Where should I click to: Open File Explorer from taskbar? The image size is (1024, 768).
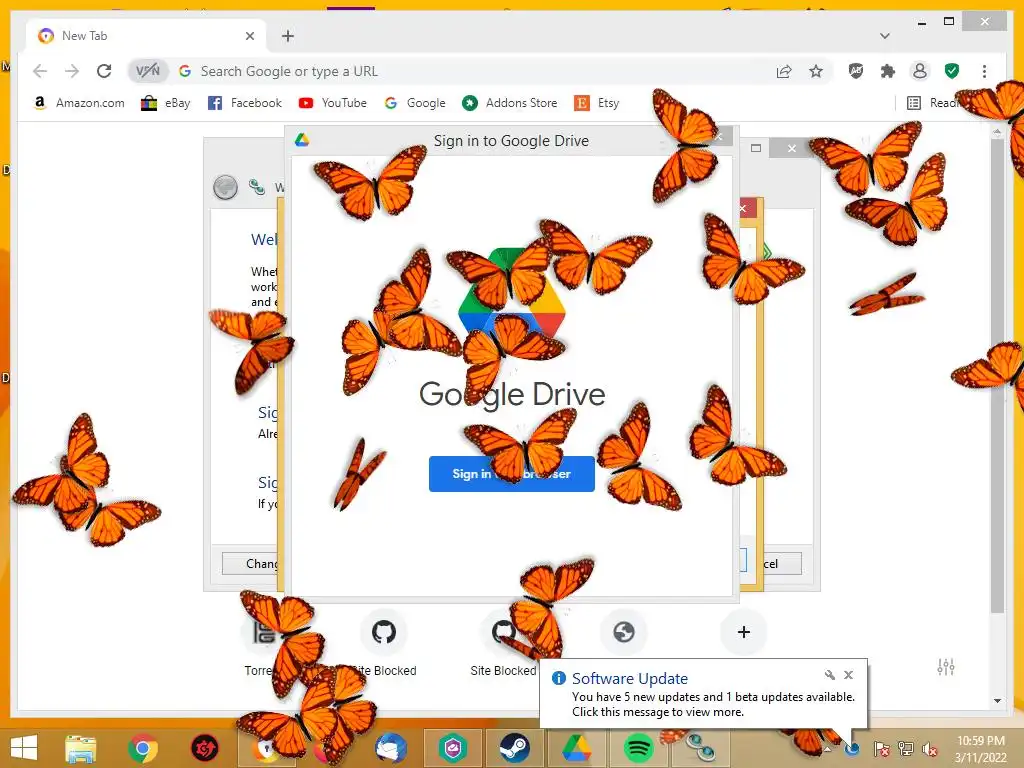[81, 748]
